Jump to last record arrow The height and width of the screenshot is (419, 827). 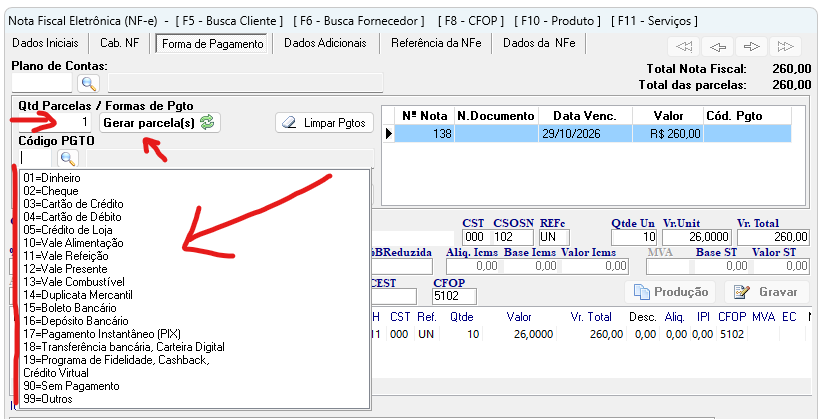[x=785, y=46]
